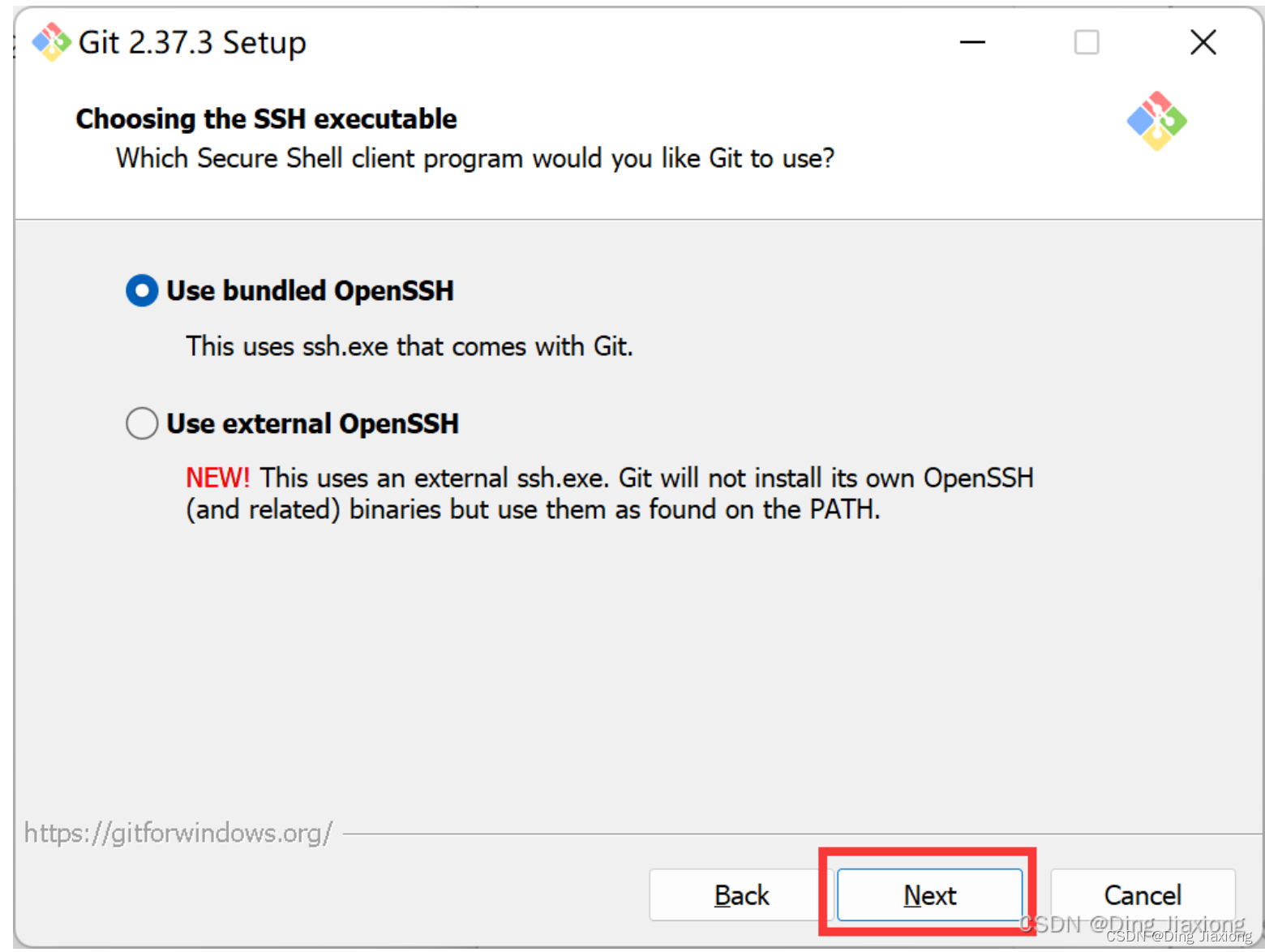Click the Git icon in the title bar
This screenshot has width=1265, height=952.
click(51, 42)
